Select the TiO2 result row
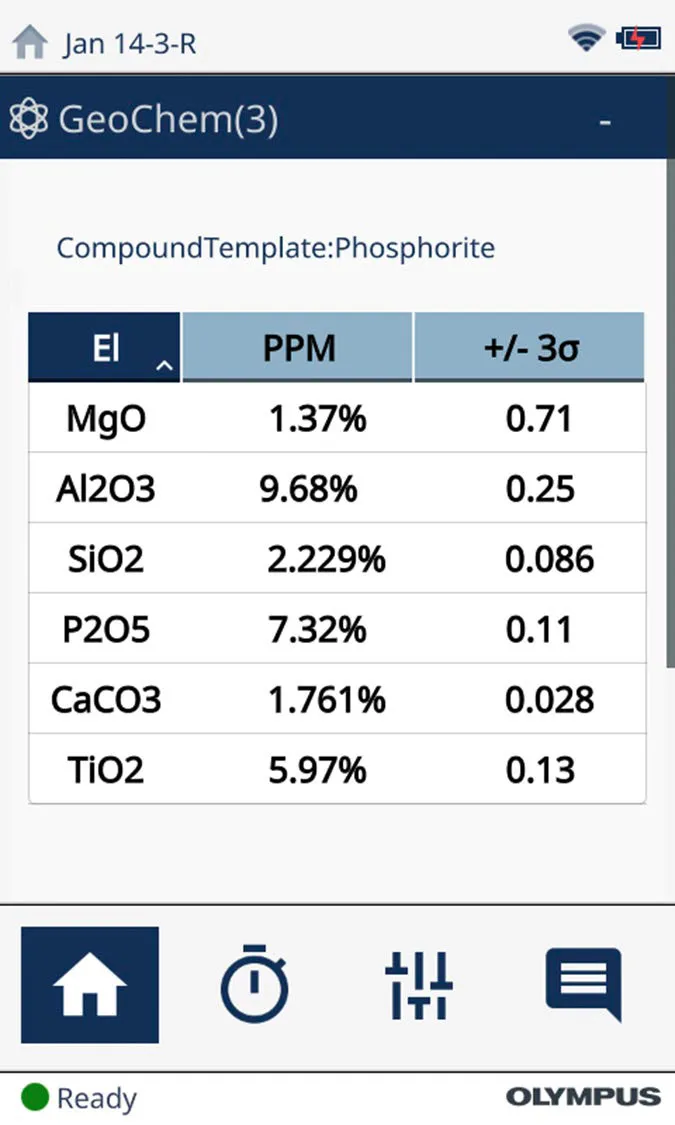The image size is (675, 1125). pyautogui.click(x=337, y=769)
